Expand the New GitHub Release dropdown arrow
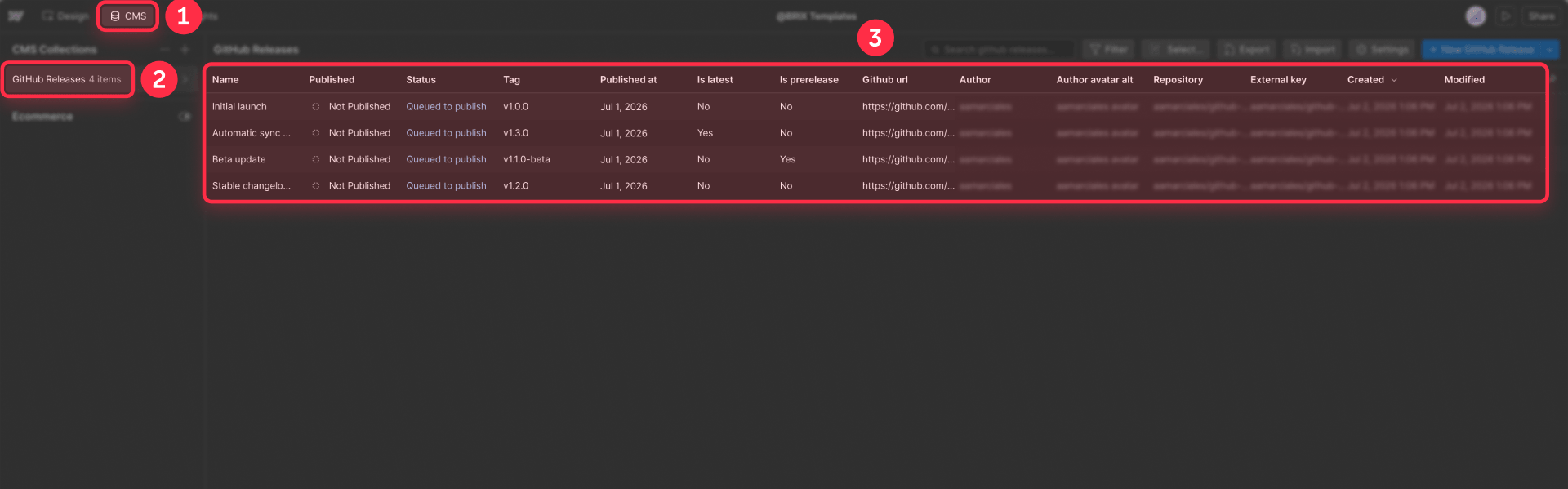Viewport: 1568px width, 489px height. coord(1549,50)
